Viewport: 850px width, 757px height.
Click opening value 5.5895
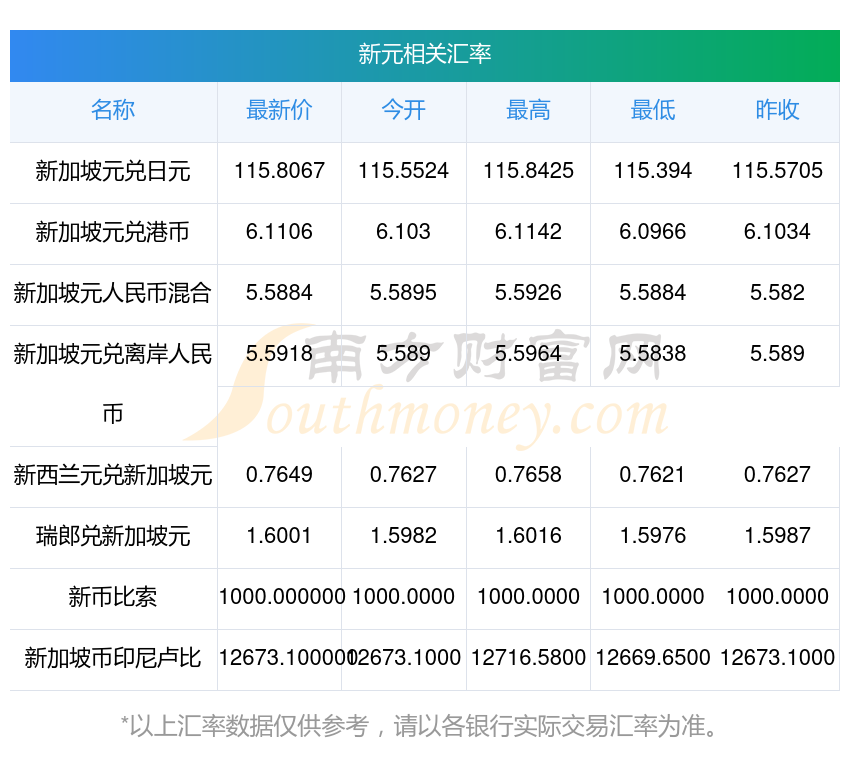tap(403, 293)
